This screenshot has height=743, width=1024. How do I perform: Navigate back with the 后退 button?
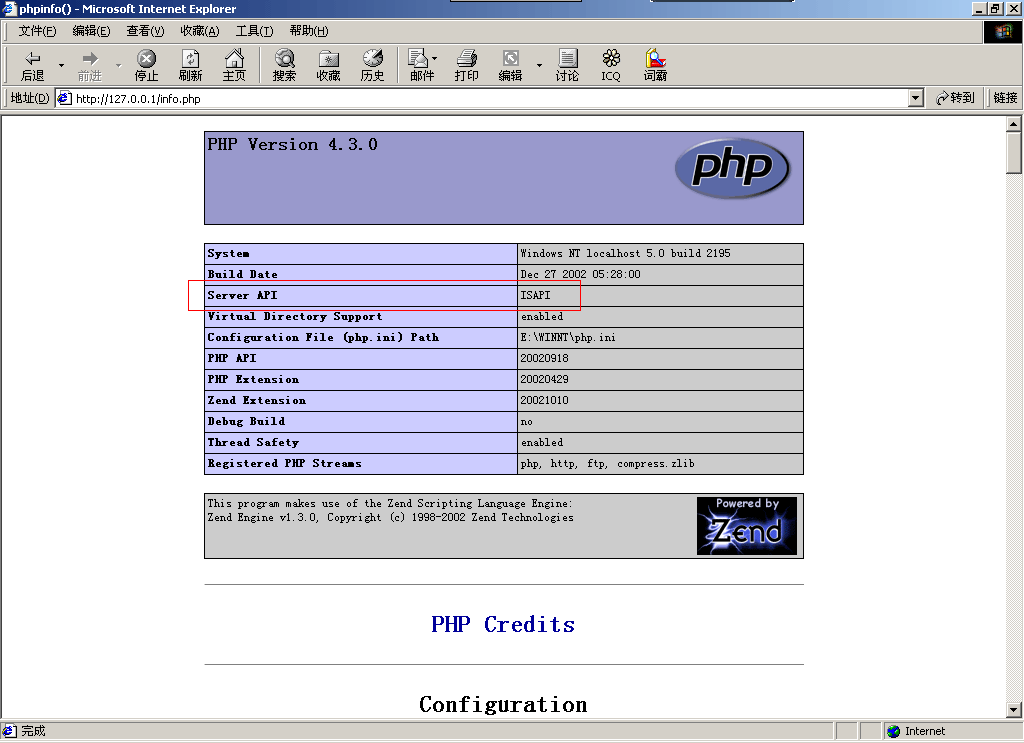33,66
